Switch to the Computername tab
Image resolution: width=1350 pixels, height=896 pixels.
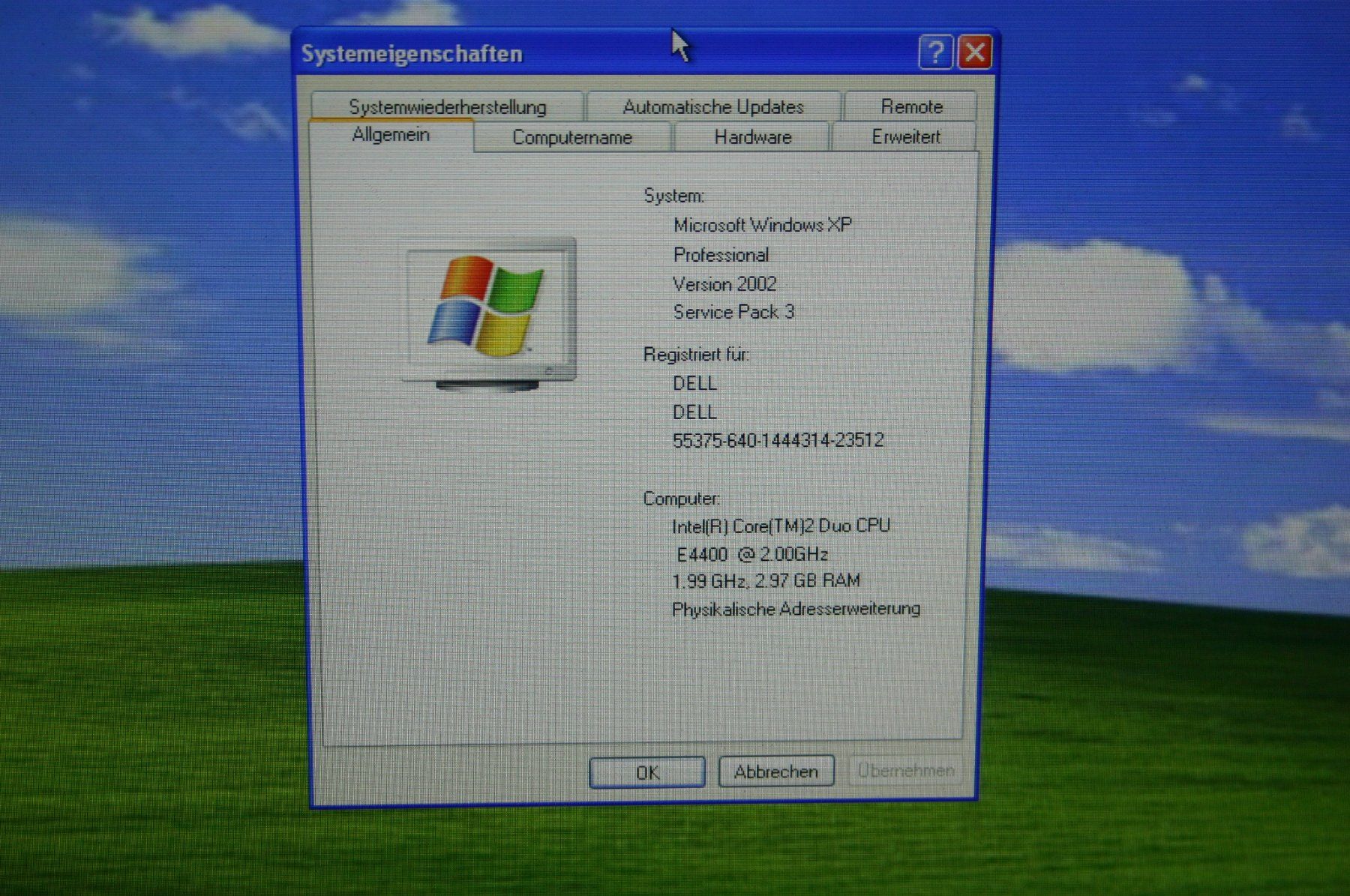572,137
